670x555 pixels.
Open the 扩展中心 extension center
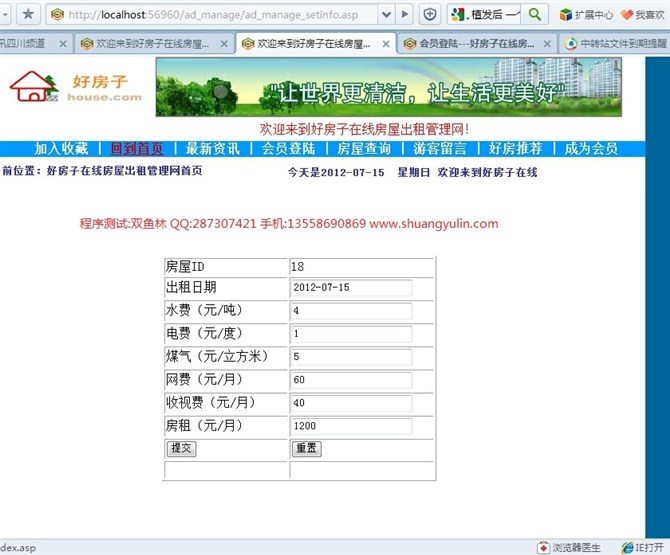586,15
